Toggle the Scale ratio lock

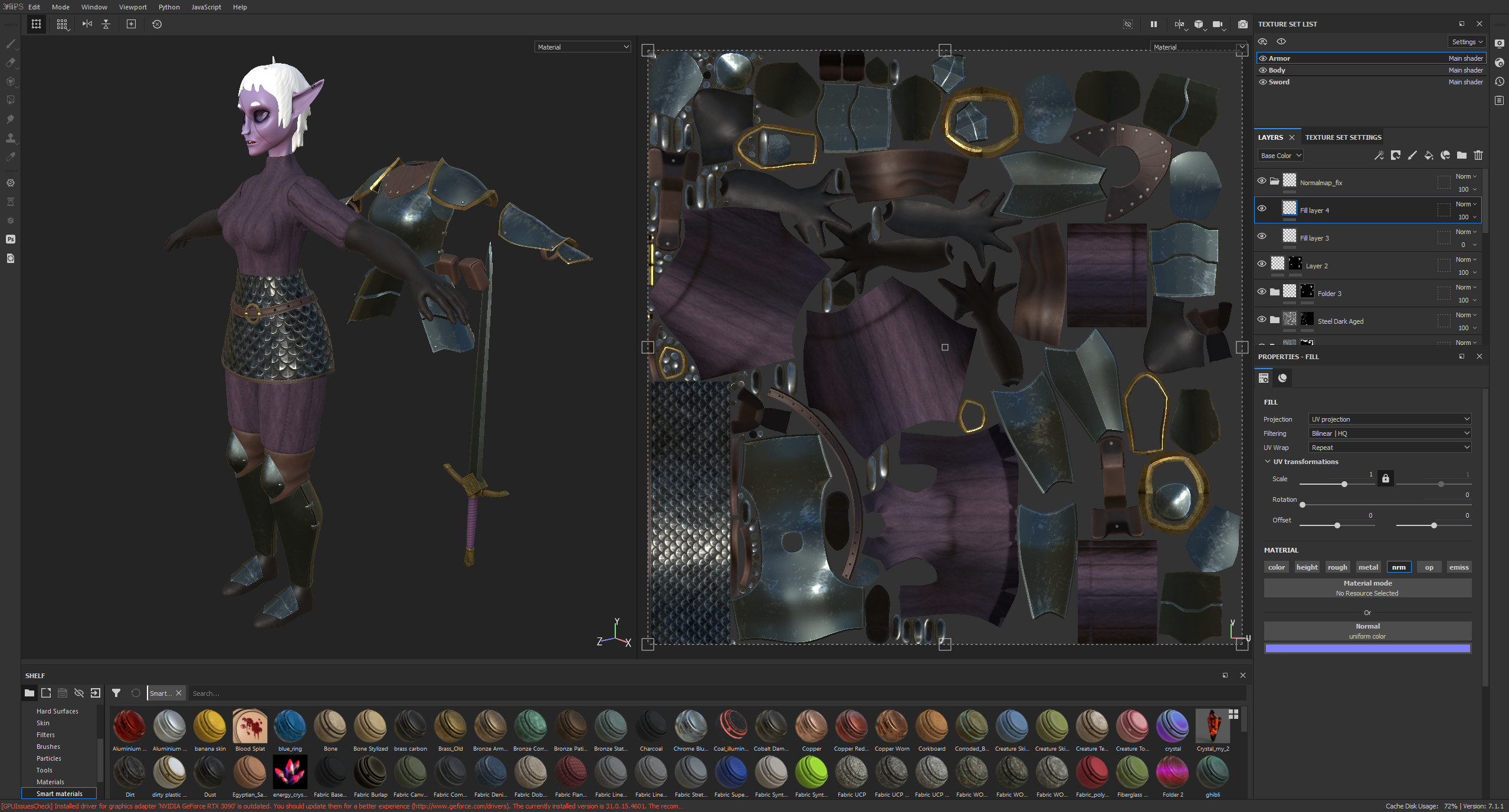click(x=1386, y=478)
